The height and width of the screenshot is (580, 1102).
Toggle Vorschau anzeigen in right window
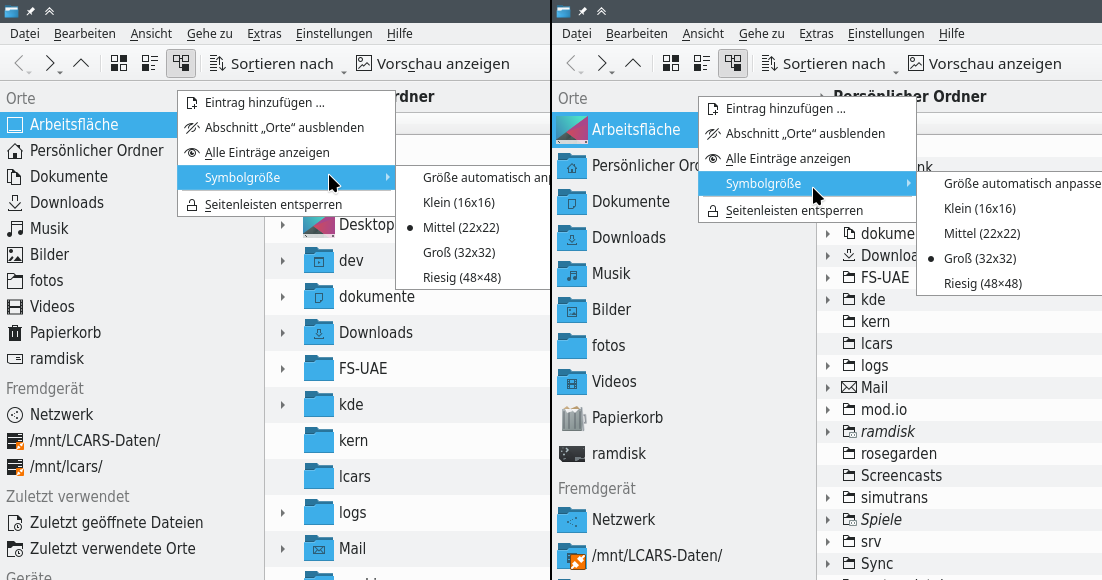pos(984,64)
